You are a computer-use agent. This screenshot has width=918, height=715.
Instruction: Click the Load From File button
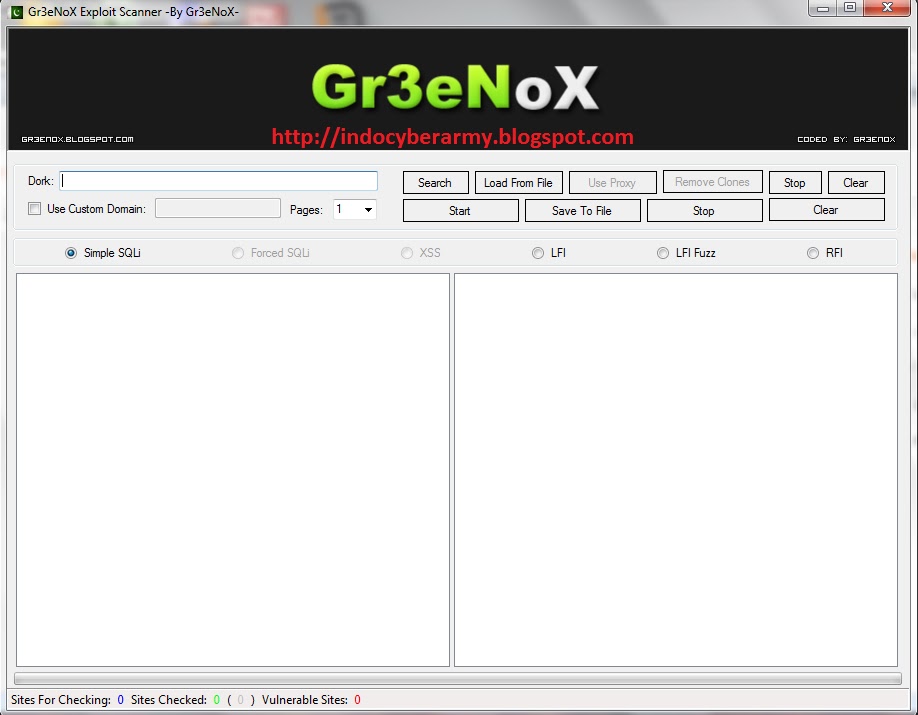pos(519,183)
